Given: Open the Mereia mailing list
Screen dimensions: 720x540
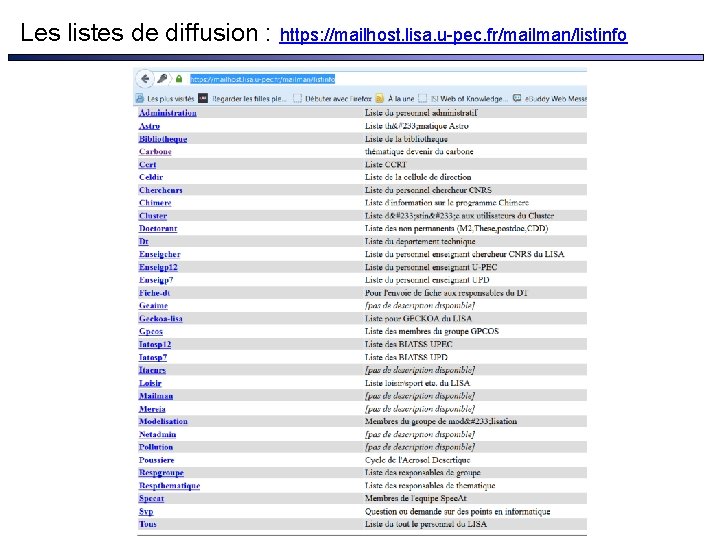Looking at the screenshot, I should [x=152, y=409].
